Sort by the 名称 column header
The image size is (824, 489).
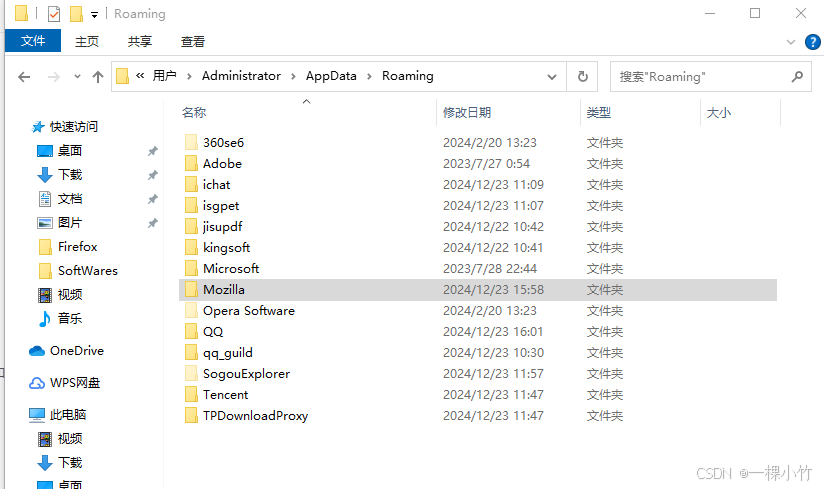click(x=194, y=112)
